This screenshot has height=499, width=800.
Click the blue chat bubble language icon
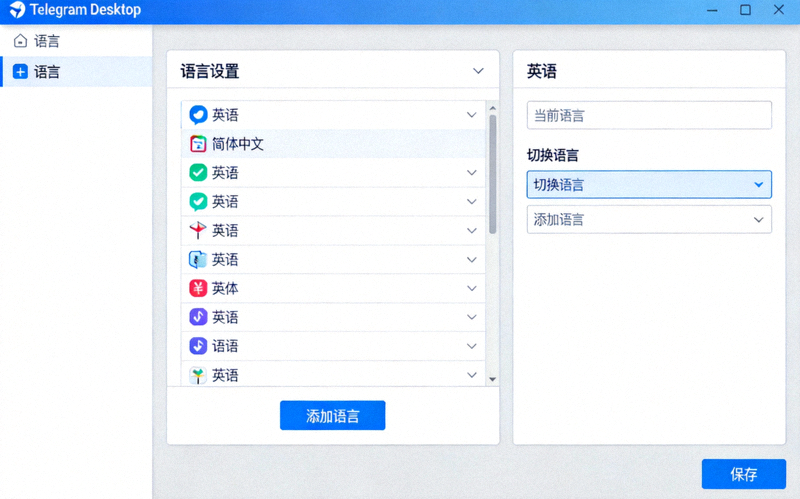(x=198, y=115)
